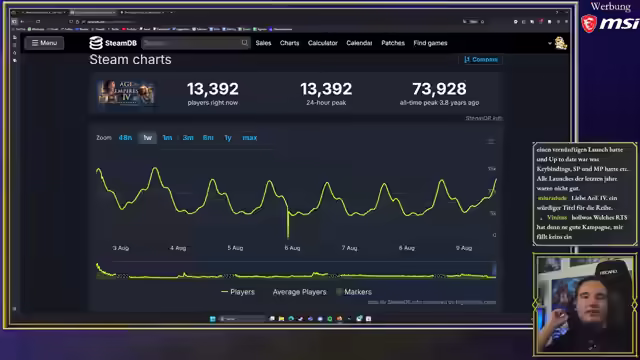This screenshot has height=360, width=640.
Task: Expand the user account dropdown arrow
Action: tap(550, 43)
